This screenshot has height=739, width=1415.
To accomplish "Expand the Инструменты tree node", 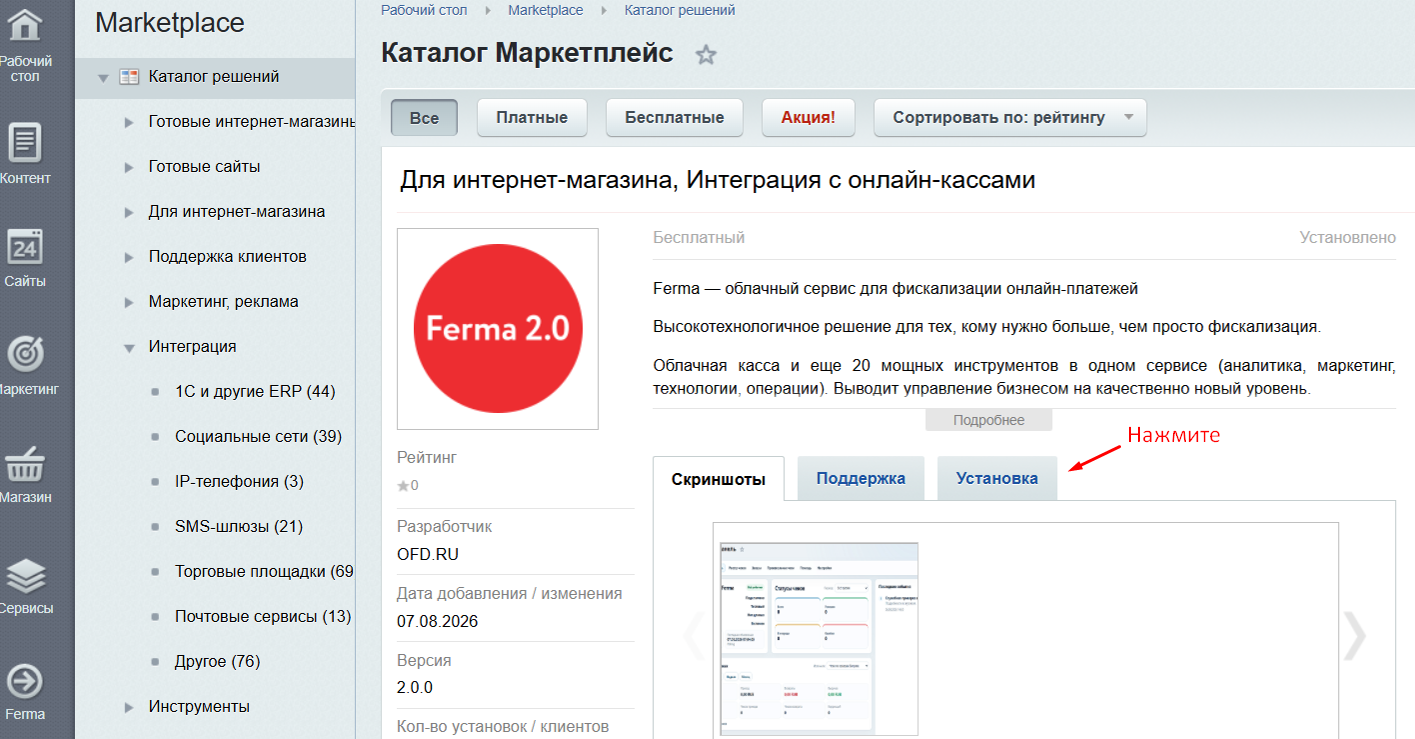I will coord(129,708).
